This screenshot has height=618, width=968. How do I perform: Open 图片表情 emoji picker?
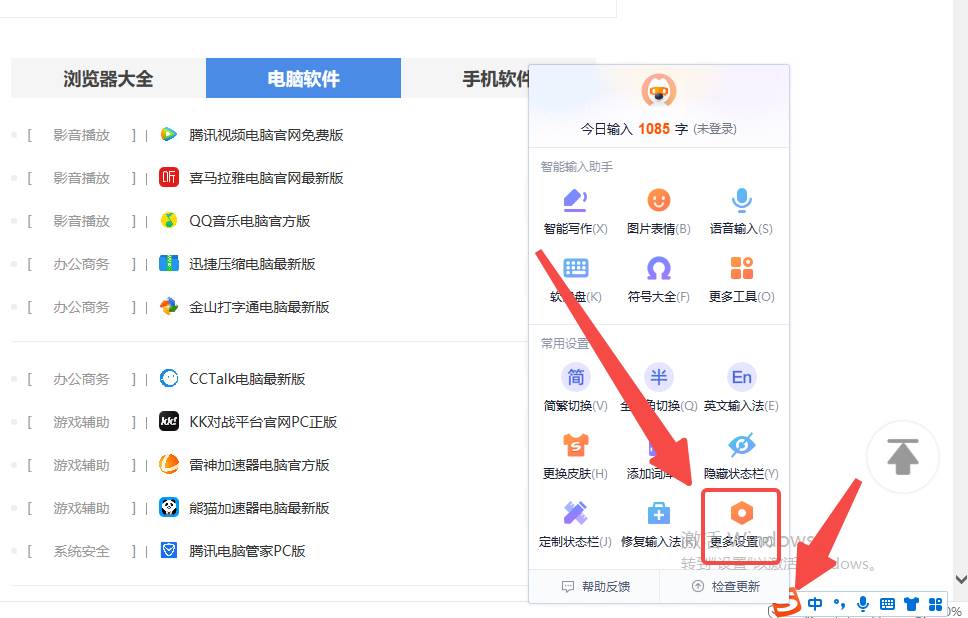click(x=658, y=212)
